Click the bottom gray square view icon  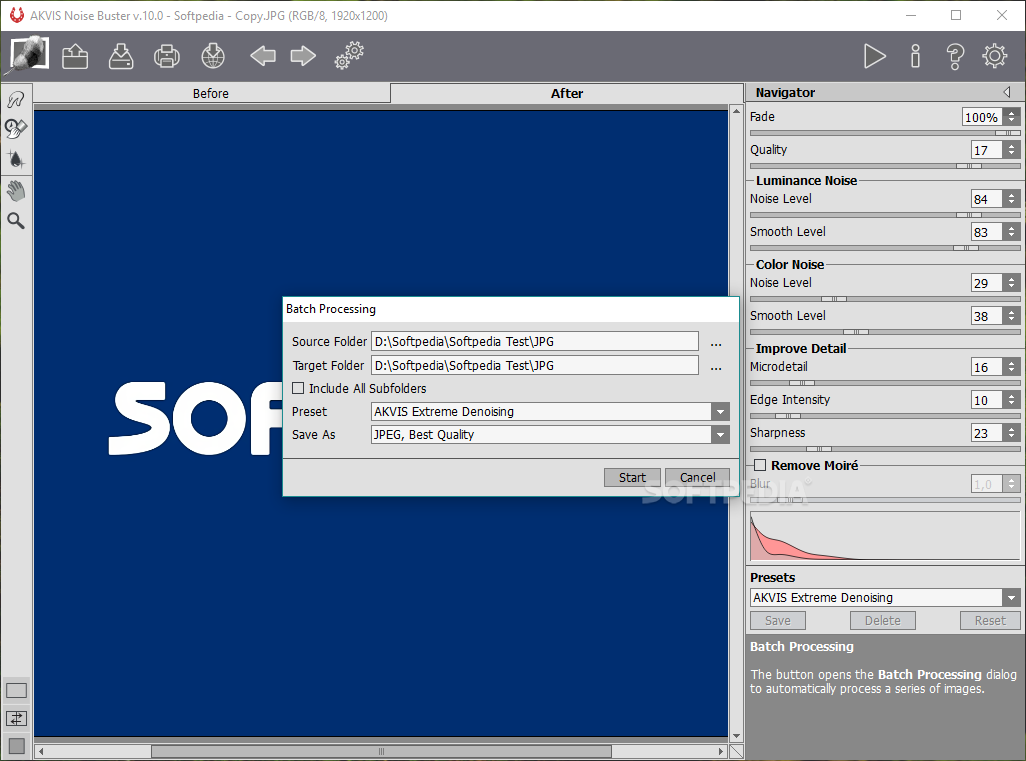(16, 746)
